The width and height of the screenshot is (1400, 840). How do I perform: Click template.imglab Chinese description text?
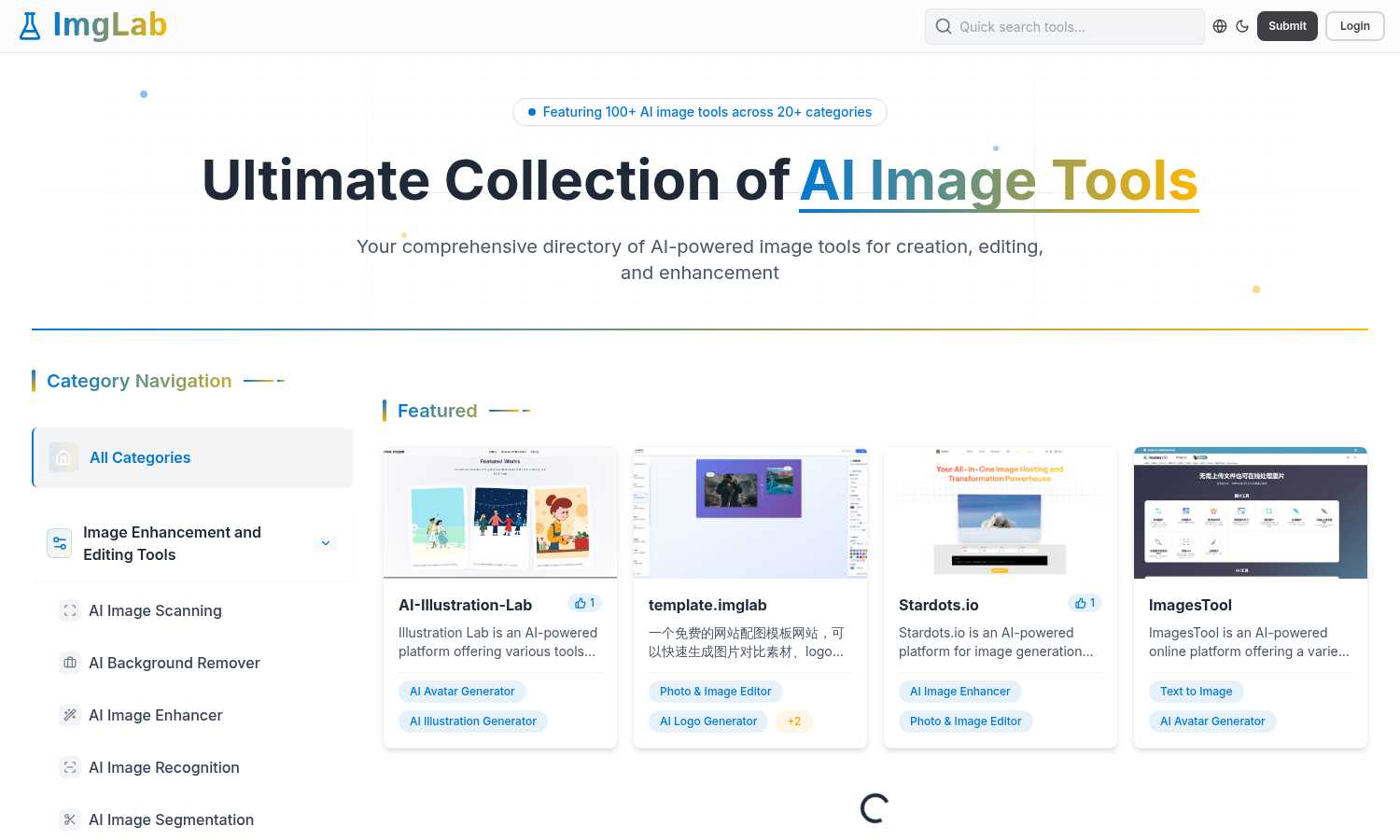click(747, 642)
